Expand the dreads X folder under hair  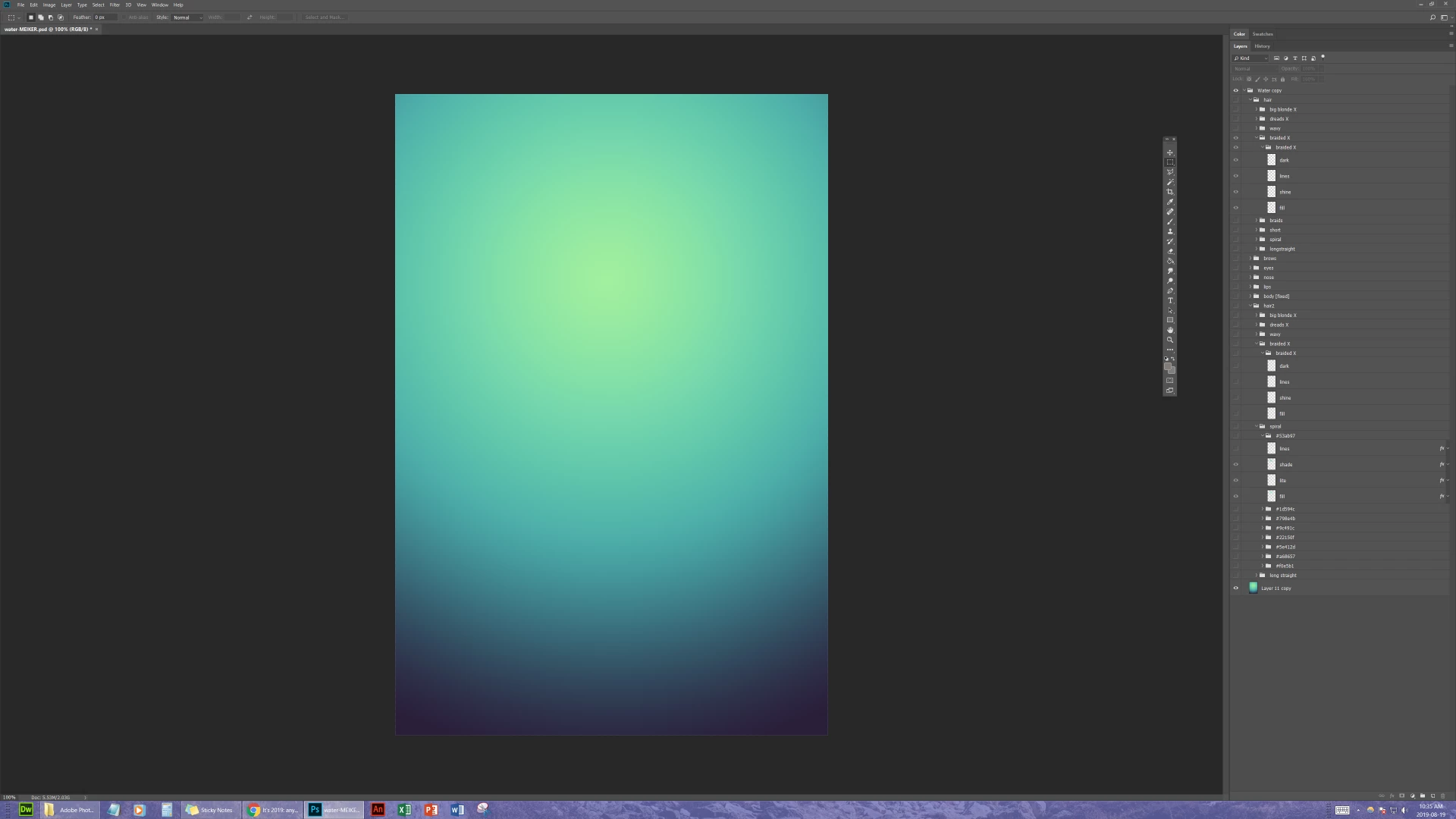[x=1257, y=119]
